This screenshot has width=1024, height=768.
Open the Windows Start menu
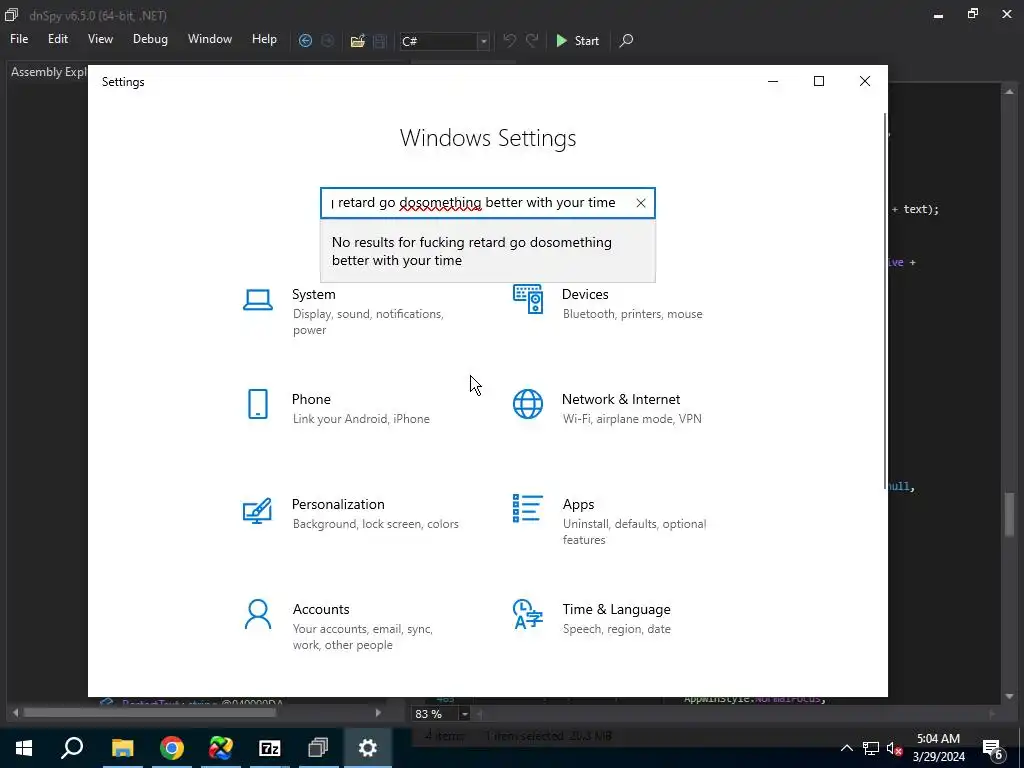pos(24,748)
